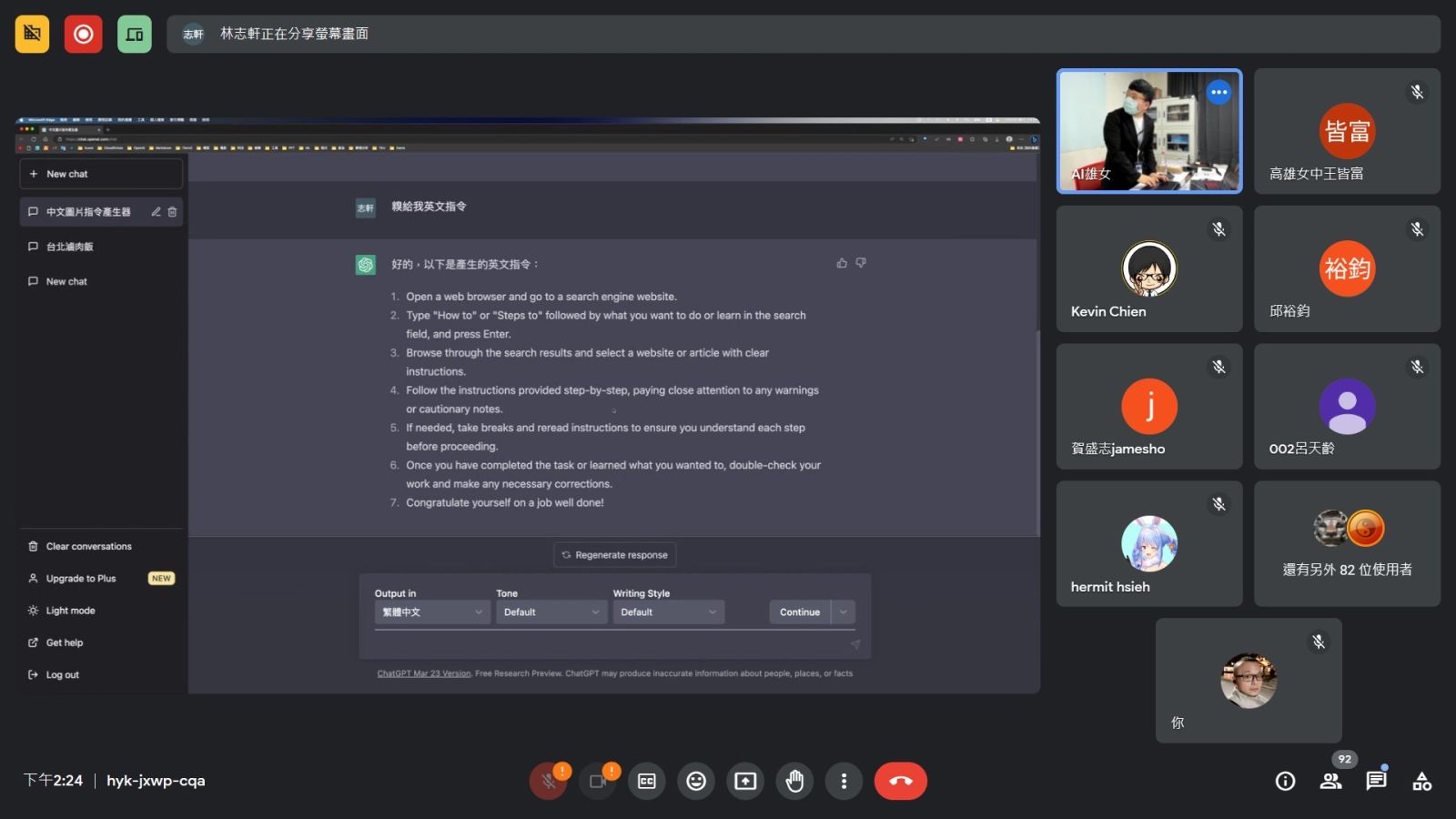Click the Kevin Chien participant tile

pos(1148,268)
